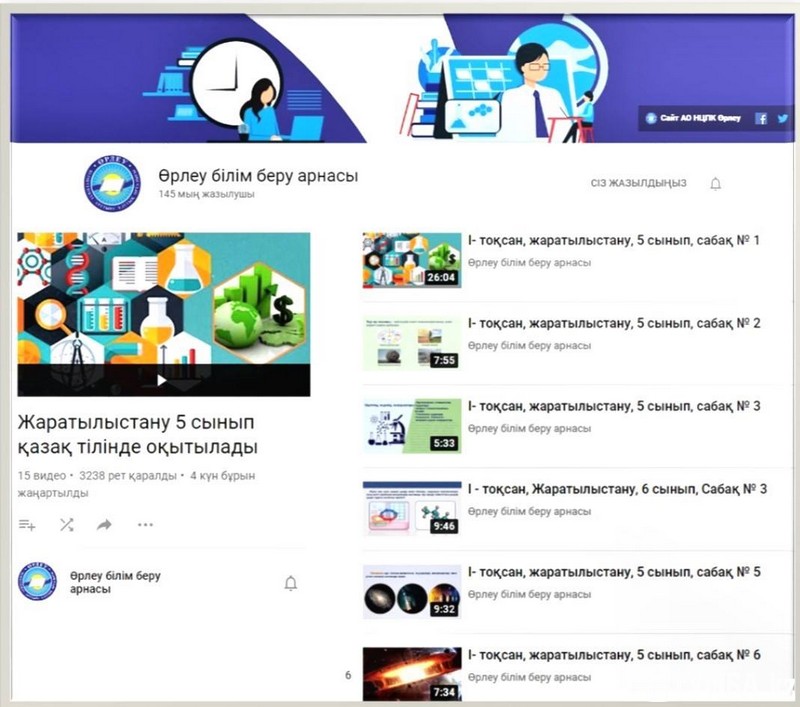This screenshot has height=707, width=800.
Task: Toggle the notification bell beside СІЗ ЖАЗЫЛДЫҢЫЗ
Action: click(x=715, y=184)
